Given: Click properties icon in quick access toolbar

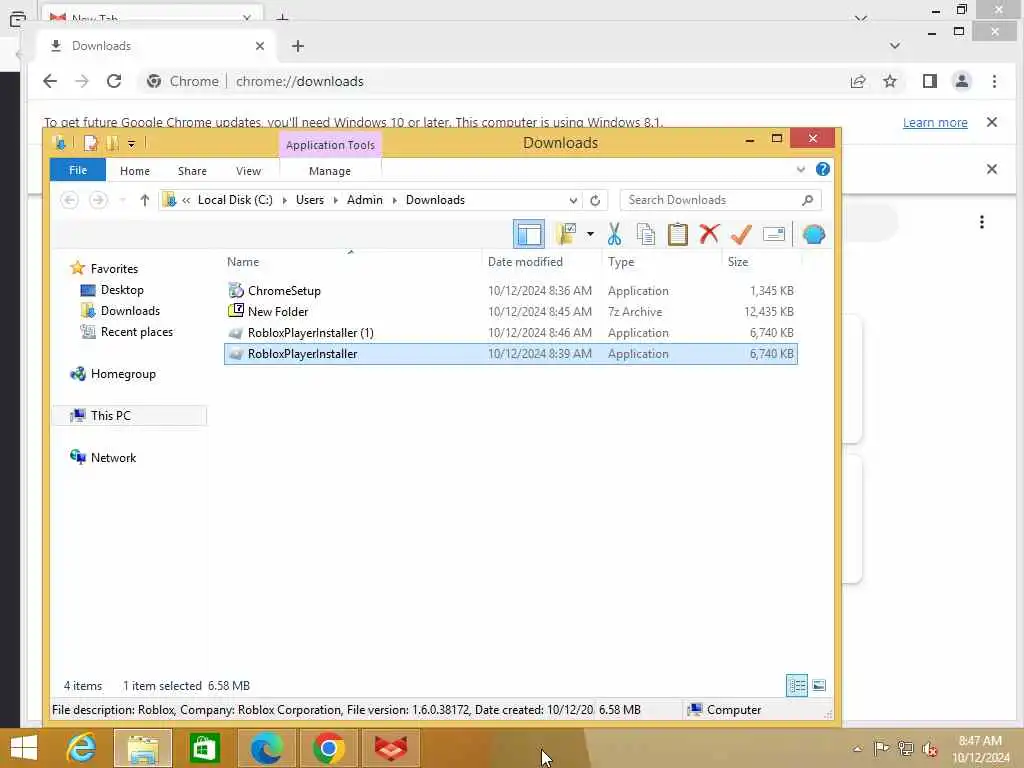Looking at the screenshot, I should [91, 143].
